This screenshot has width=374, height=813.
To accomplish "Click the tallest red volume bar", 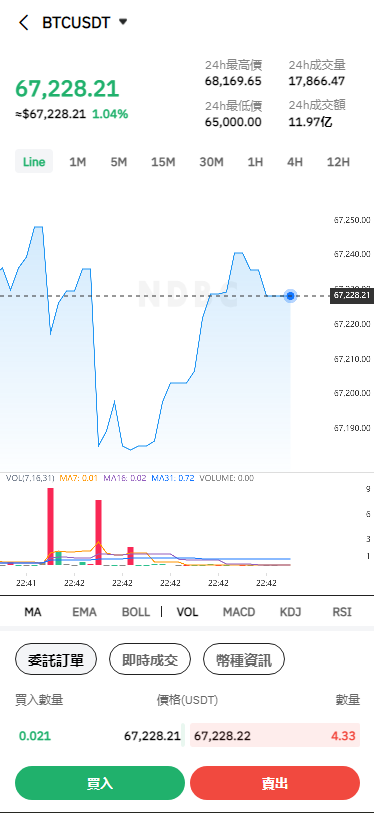I will pyautogui.click(x=50, y=526).
